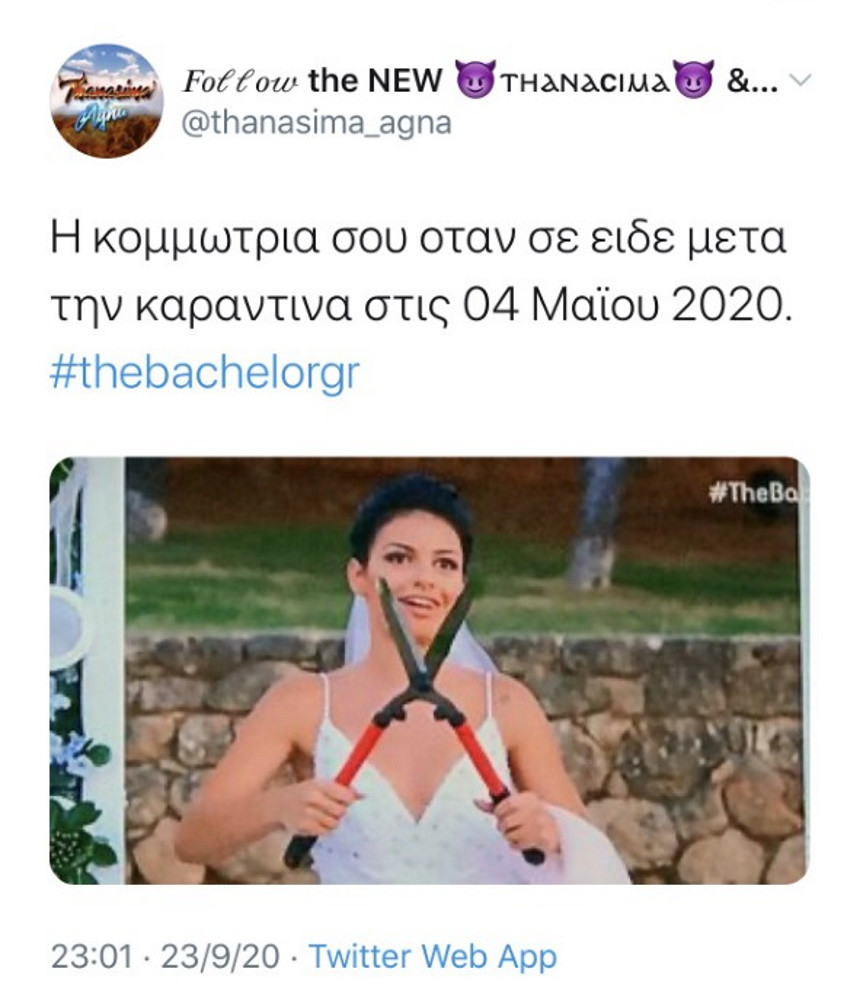Open the attached tweet photo
The width and height of the screenshot is (860, 991).
(x=429, y=670)
